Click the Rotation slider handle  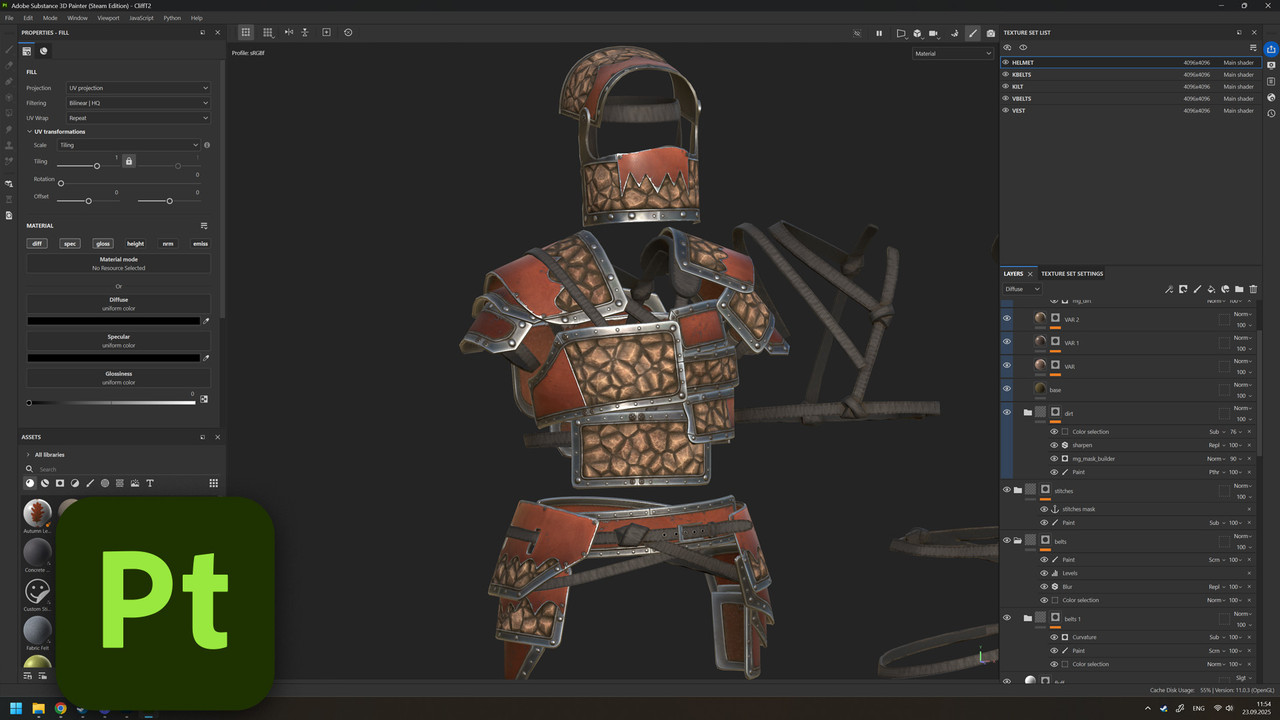pyautogui.click(x=61, y=183)
